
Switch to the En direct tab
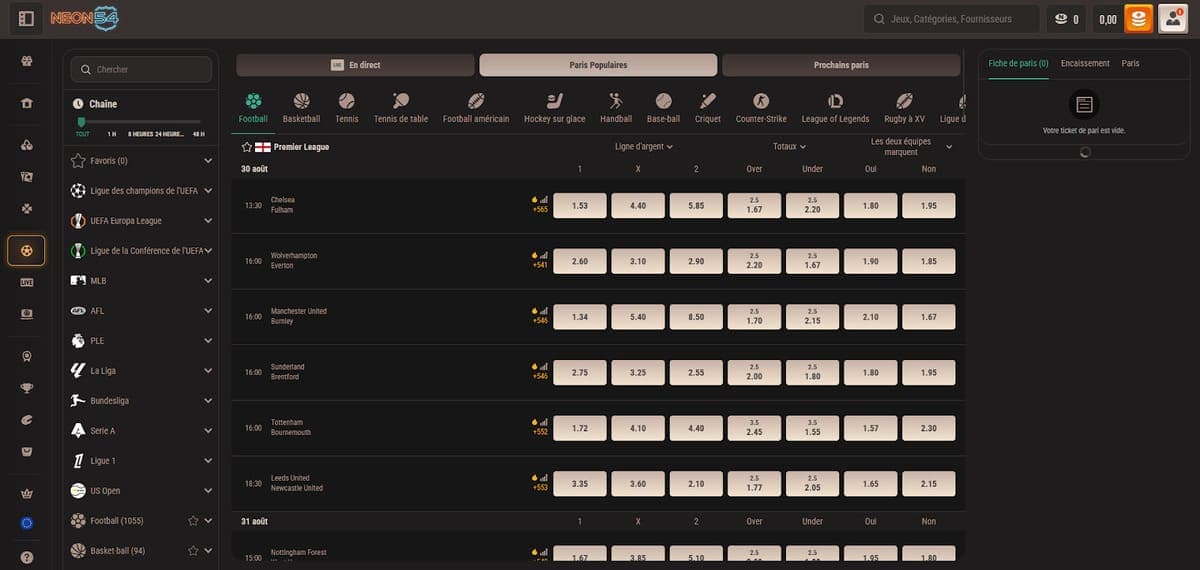355,65
